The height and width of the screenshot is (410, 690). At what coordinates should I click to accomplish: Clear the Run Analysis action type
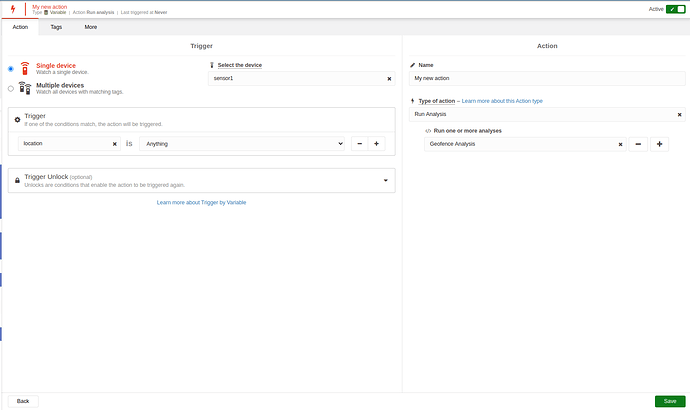(679, 115)
